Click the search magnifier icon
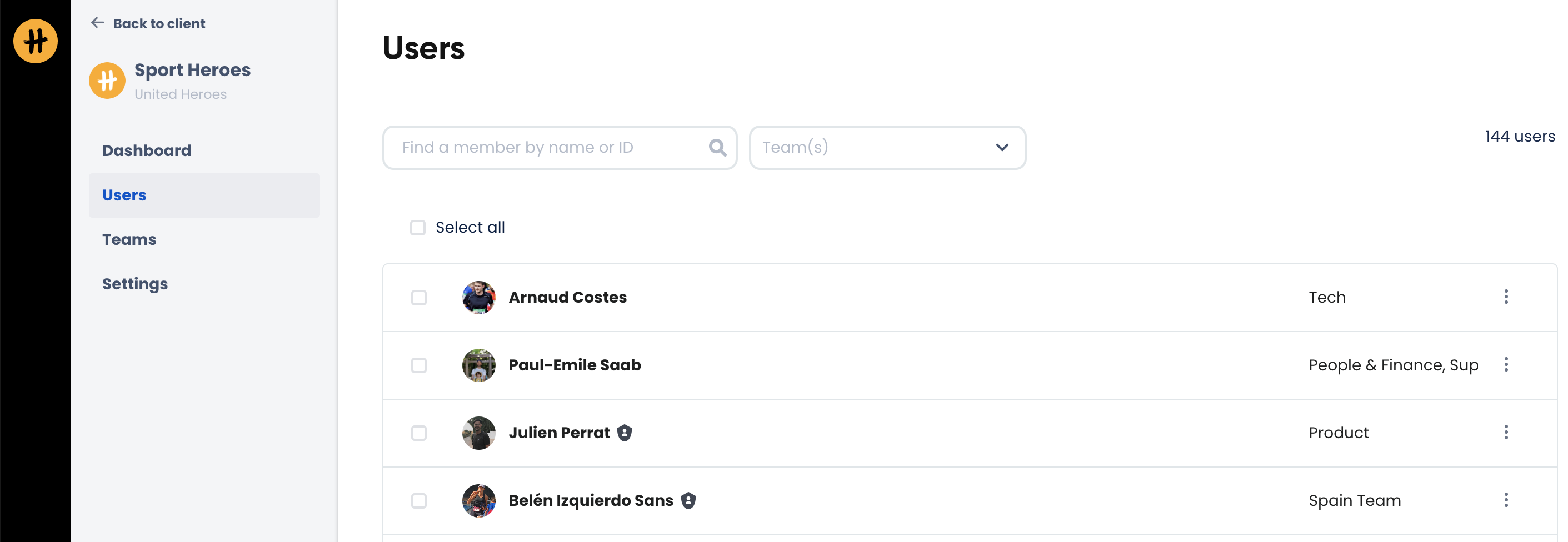The height and width of the screenshot is (542, 1568). pyautogui.click(x=717, y=148)
